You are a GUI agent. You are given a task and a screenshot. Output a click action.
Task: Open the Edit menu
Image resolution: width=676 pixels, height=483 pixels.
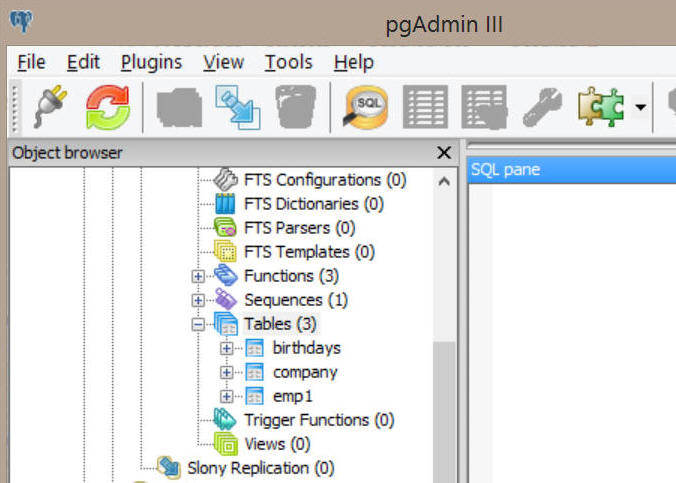pyautogui.click(x=83, y=62)
